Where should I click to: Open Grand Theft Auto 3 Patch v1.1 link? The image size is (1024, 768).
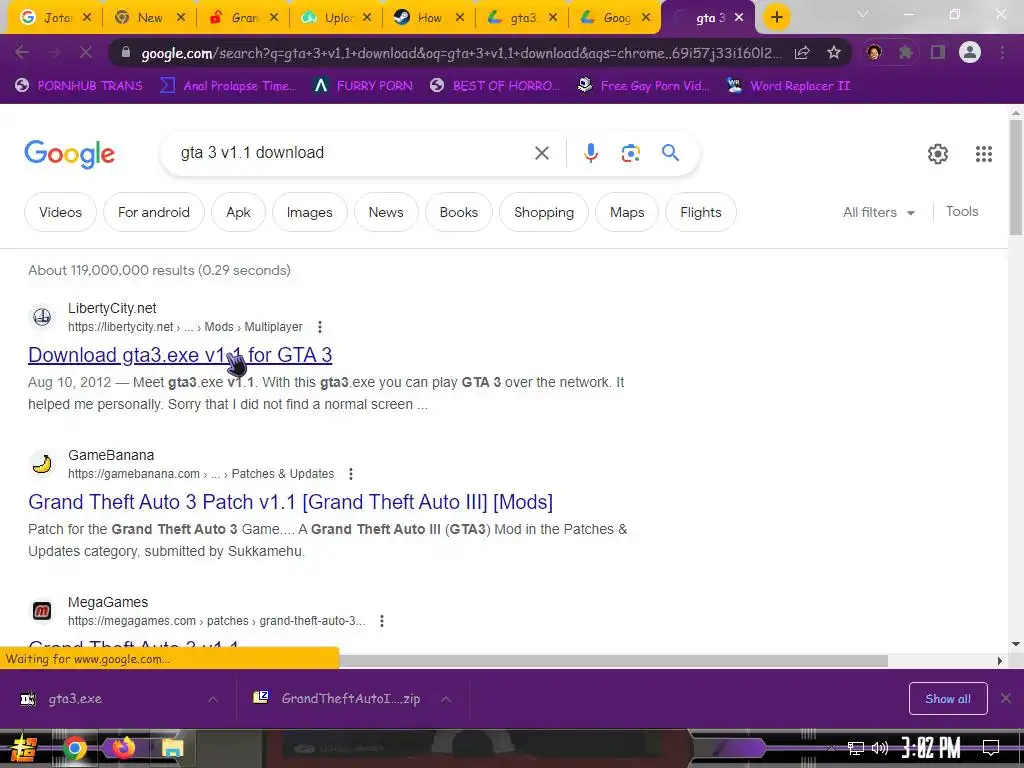tap(291, 502)
